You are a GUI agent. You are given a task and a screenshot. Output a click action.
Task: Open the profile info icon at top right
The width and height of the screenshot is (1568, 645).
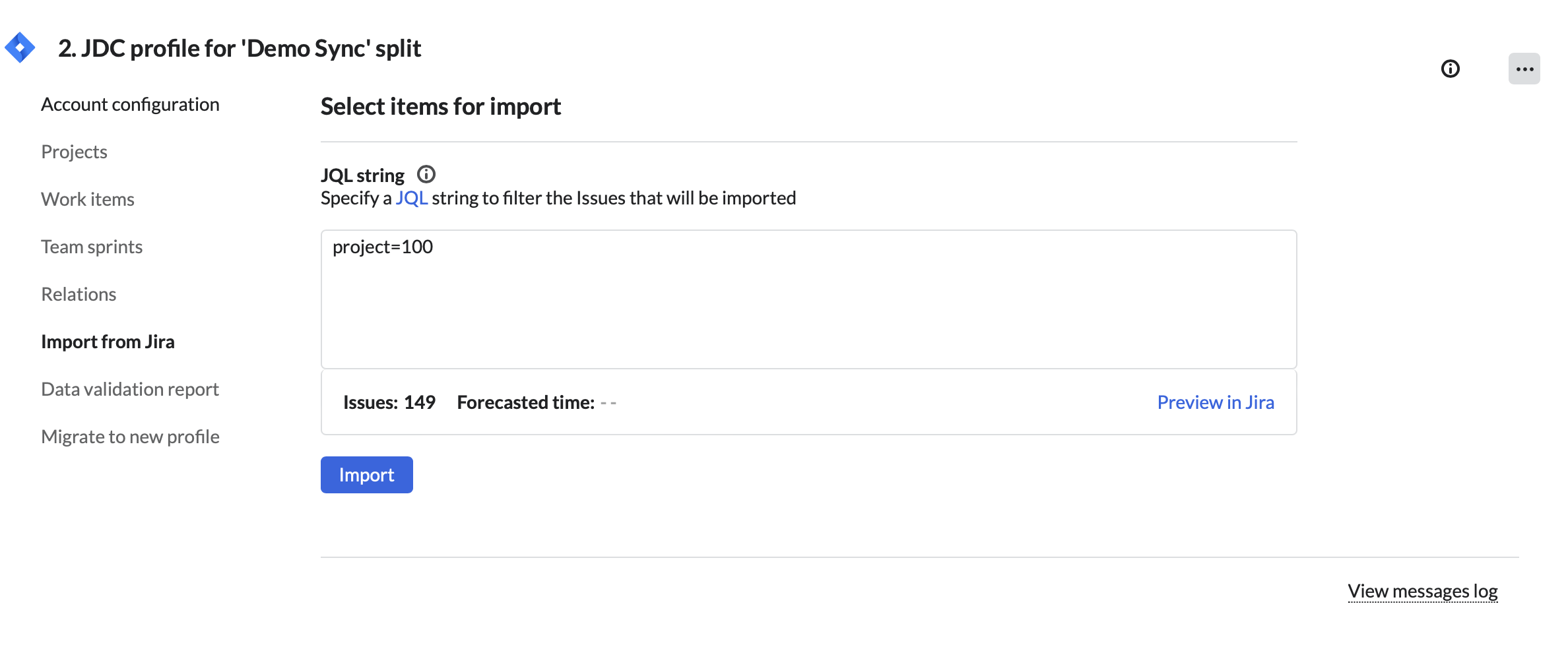(1450, 69)
